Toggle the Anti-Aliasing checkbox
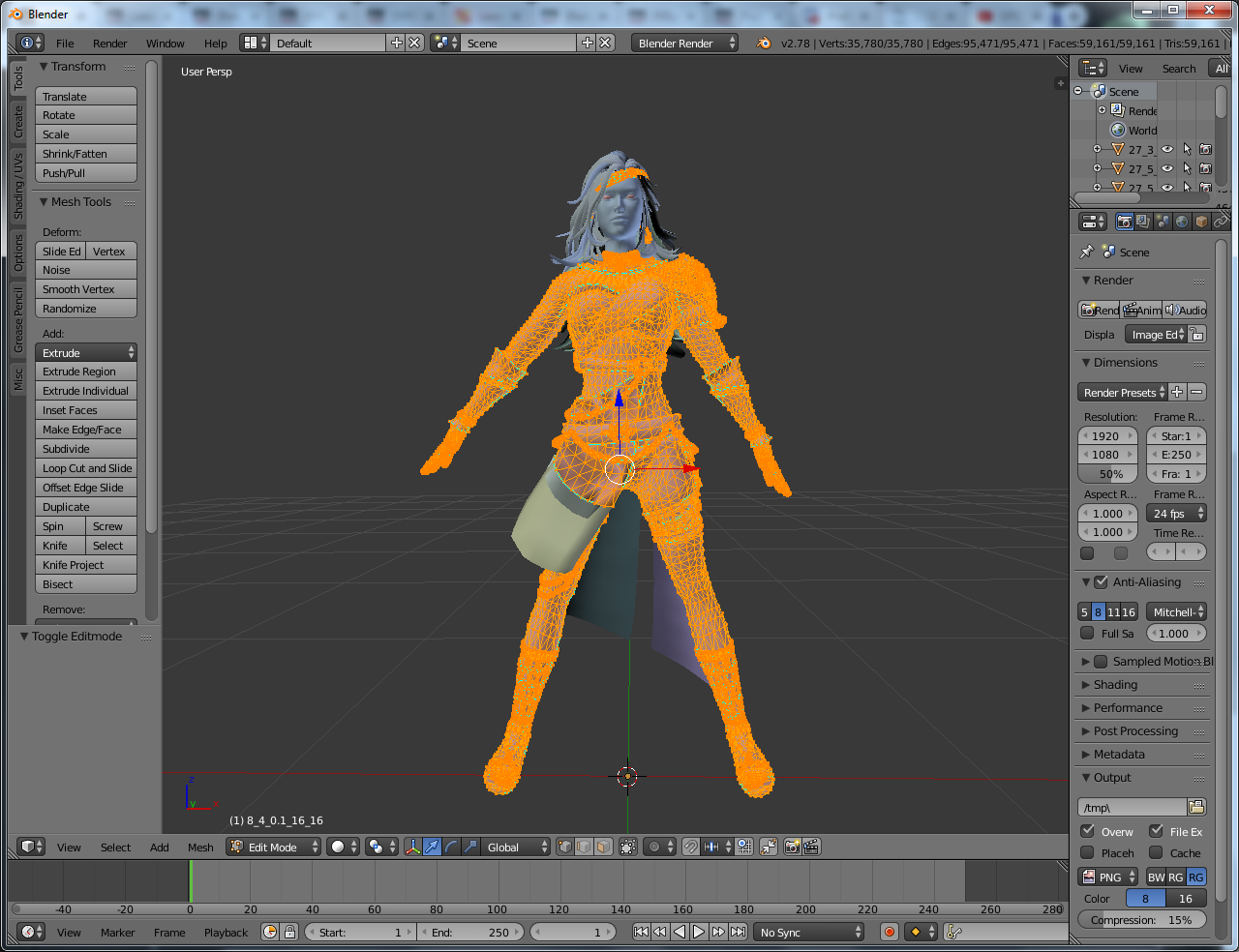Image resolution: width=1239 pixels, height=952 pixels. 1101,581
